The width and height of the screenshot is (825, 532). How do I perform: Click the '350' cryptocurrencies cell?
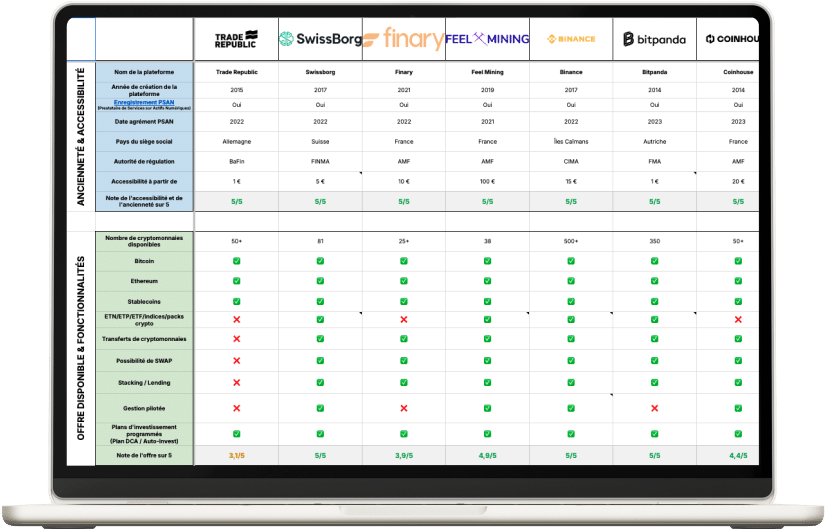pos(655,242)
